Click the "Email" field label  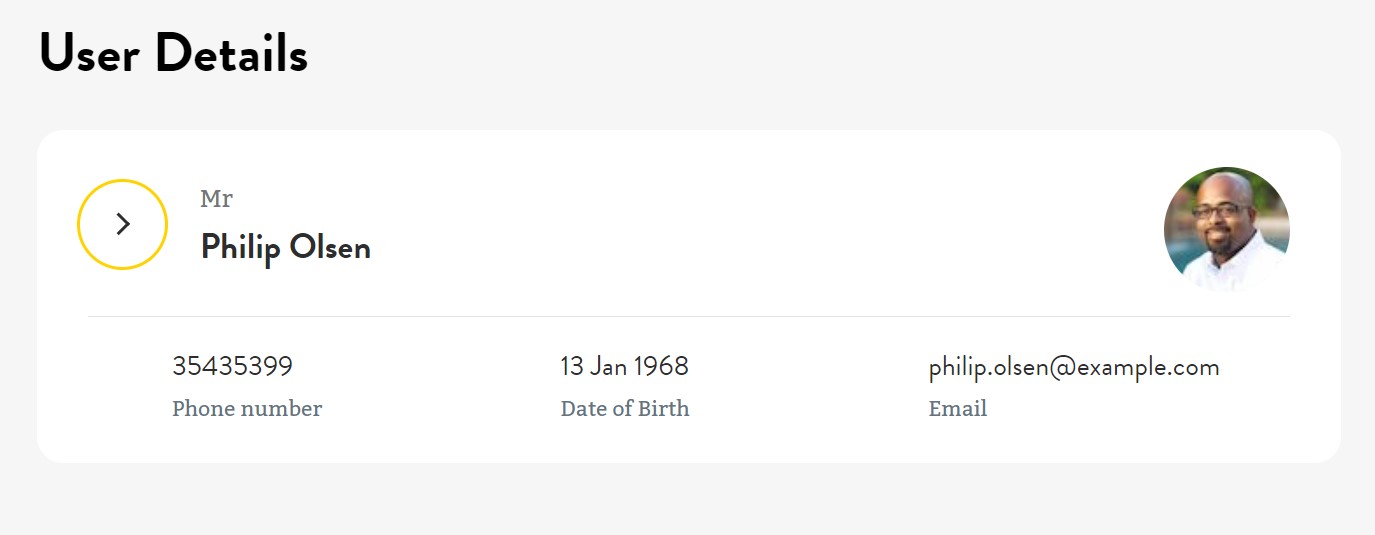pyautogui.click(x=957, y=408)
